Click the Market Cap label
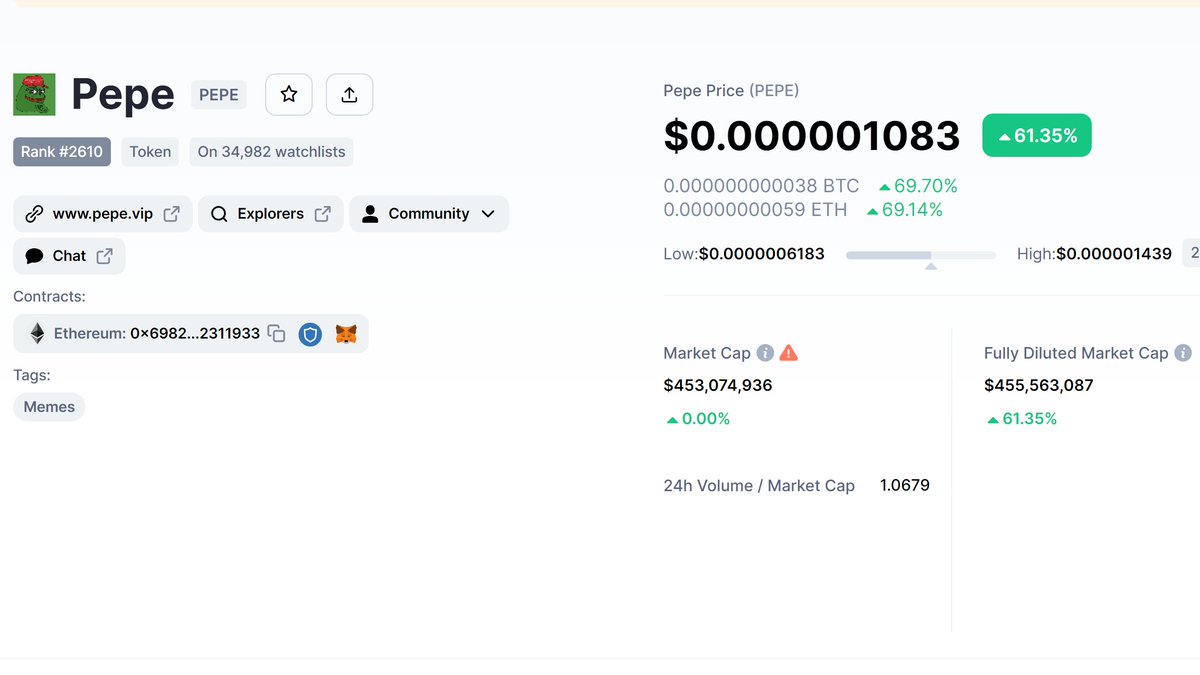This screenshot has width=1200, height=675. (707, 353)
